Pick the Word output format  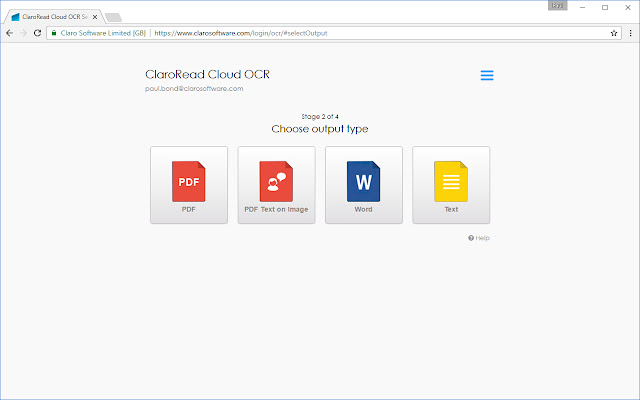(x=364, y=185)
